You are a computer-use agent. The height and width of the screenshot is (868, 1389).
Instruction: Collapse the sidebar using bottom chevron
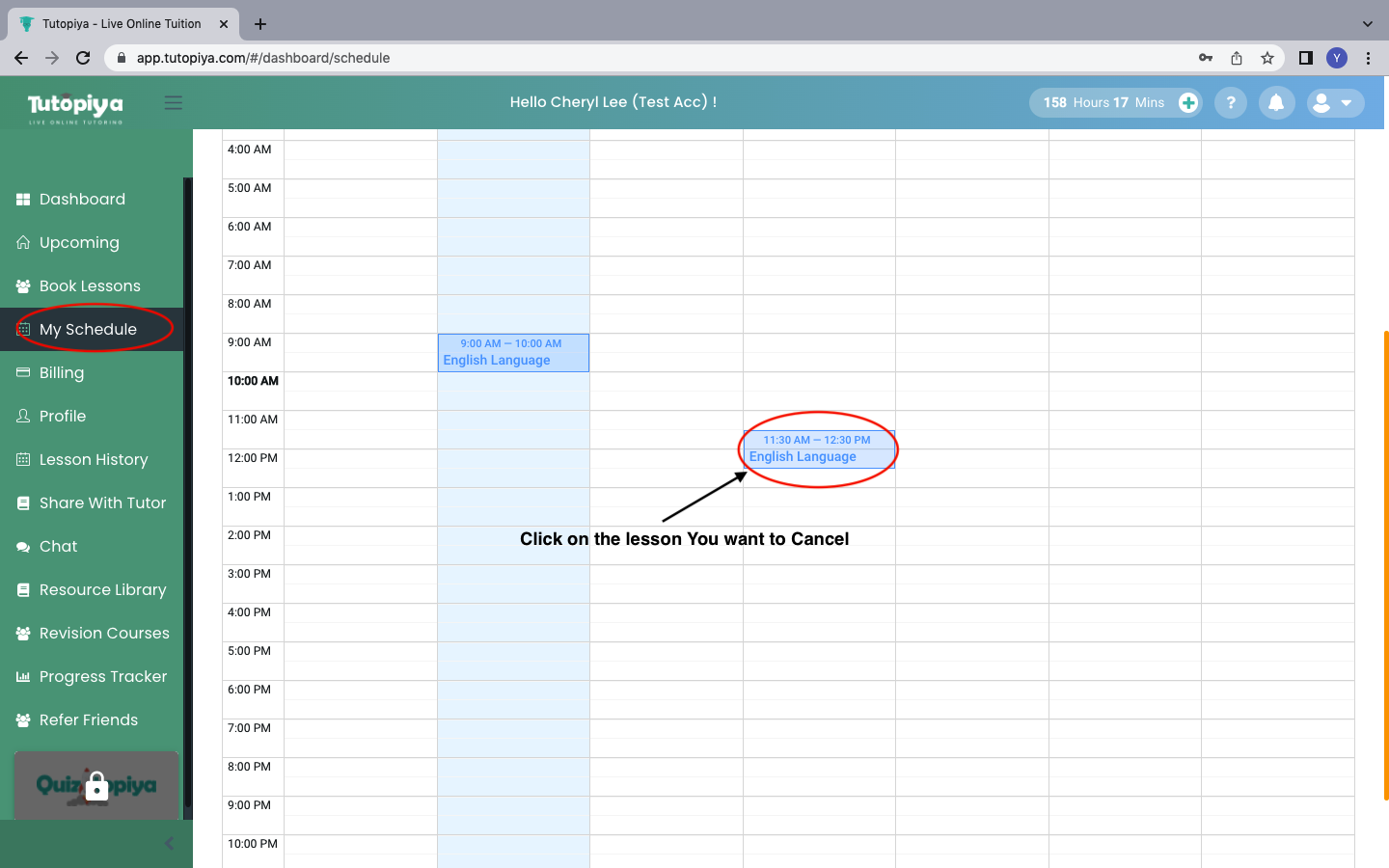click(169, 844)
